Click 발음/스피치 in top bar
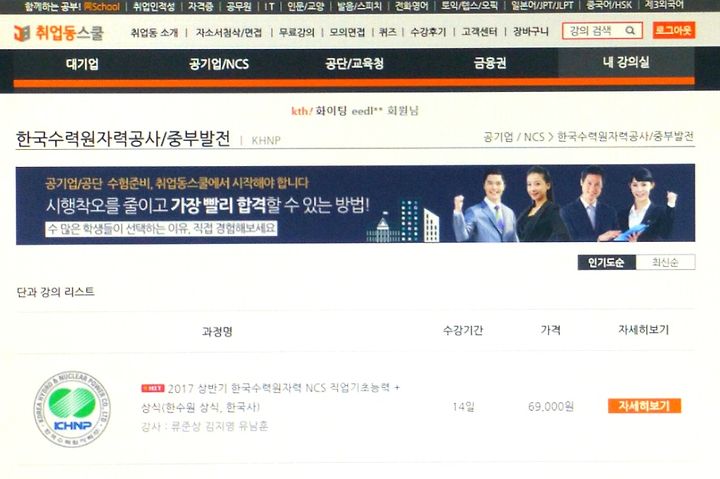This screenshot has width=720, height=479. pyautogui.click(x=360, y=6)
